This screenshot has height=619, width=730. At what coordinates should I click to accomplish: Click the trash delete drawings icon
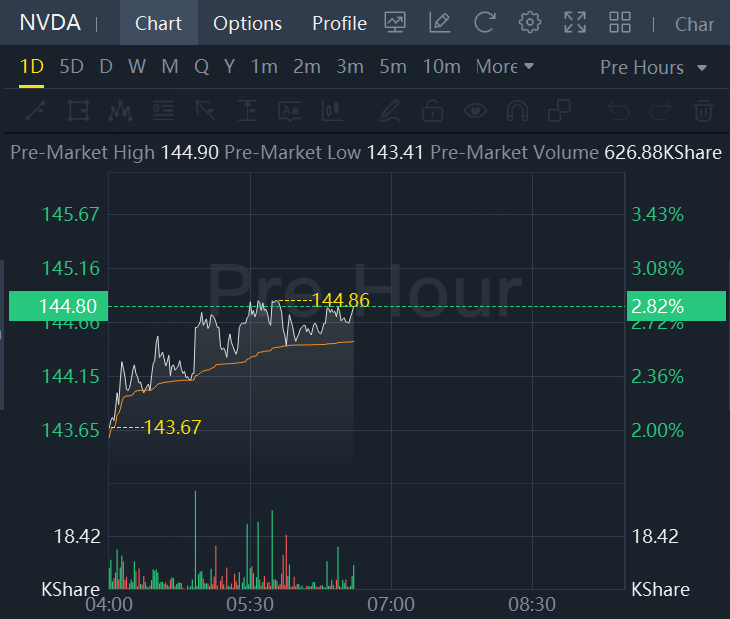703,109
